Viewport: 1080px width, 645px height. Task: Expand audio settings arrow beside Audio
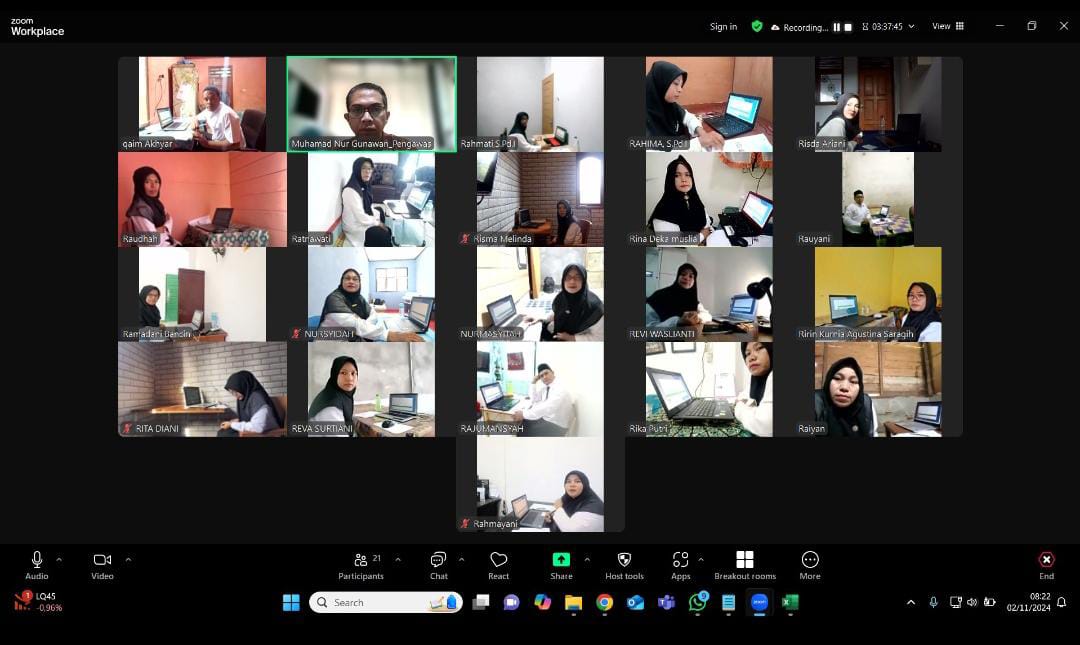59,560
